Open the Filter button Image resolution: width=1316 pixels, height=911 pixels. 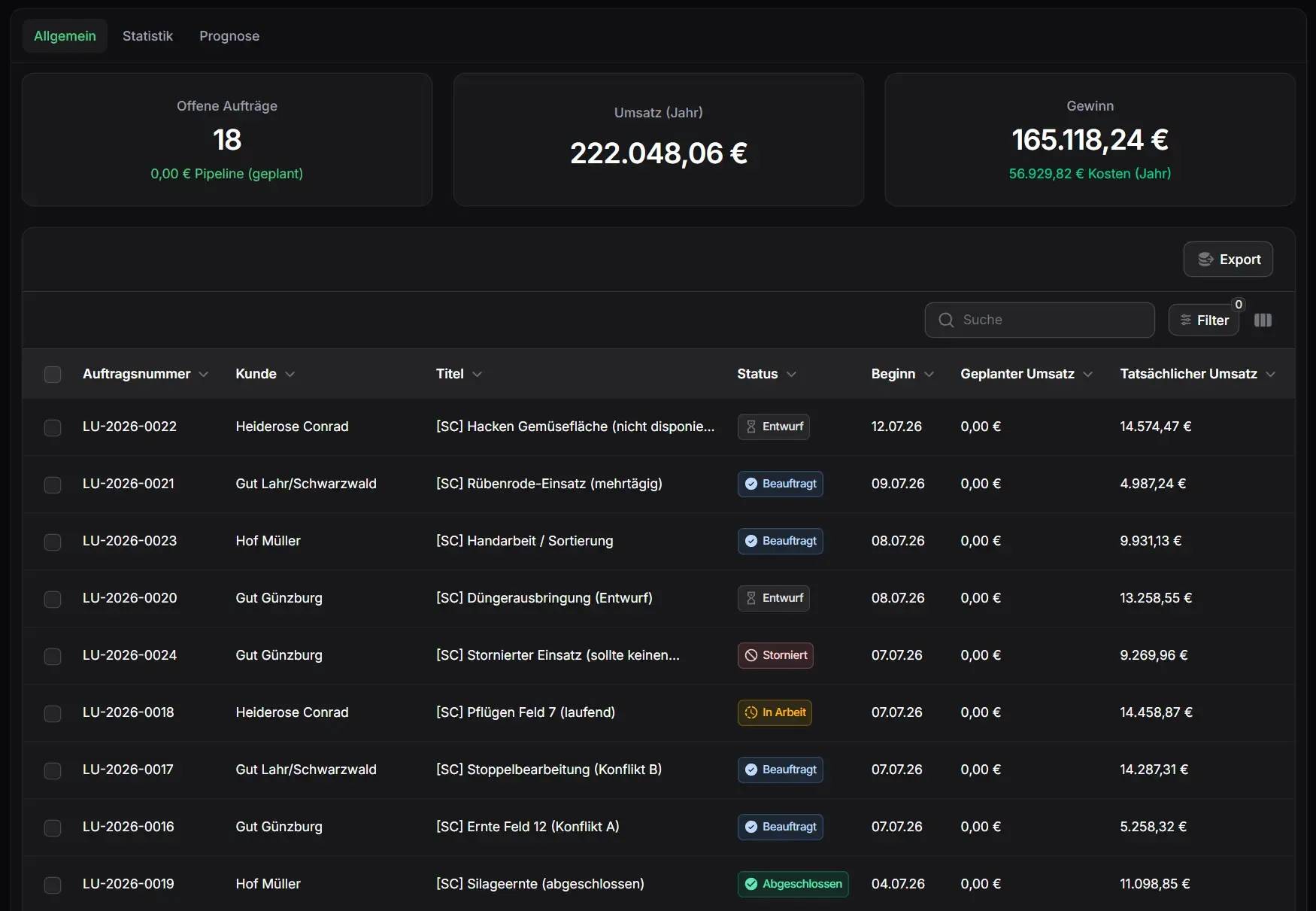(1204, 320)
